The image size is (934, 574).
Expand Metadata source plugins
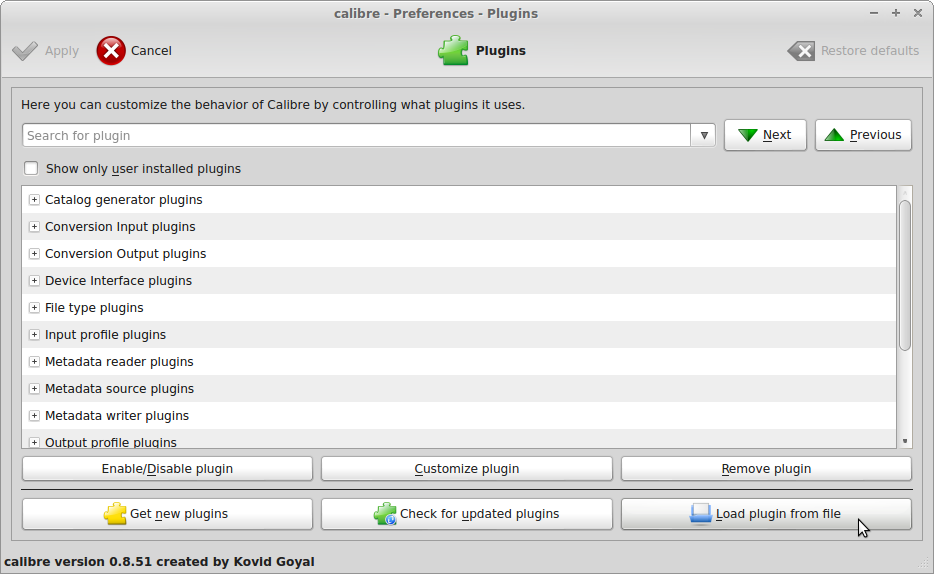tap(34, 389)
